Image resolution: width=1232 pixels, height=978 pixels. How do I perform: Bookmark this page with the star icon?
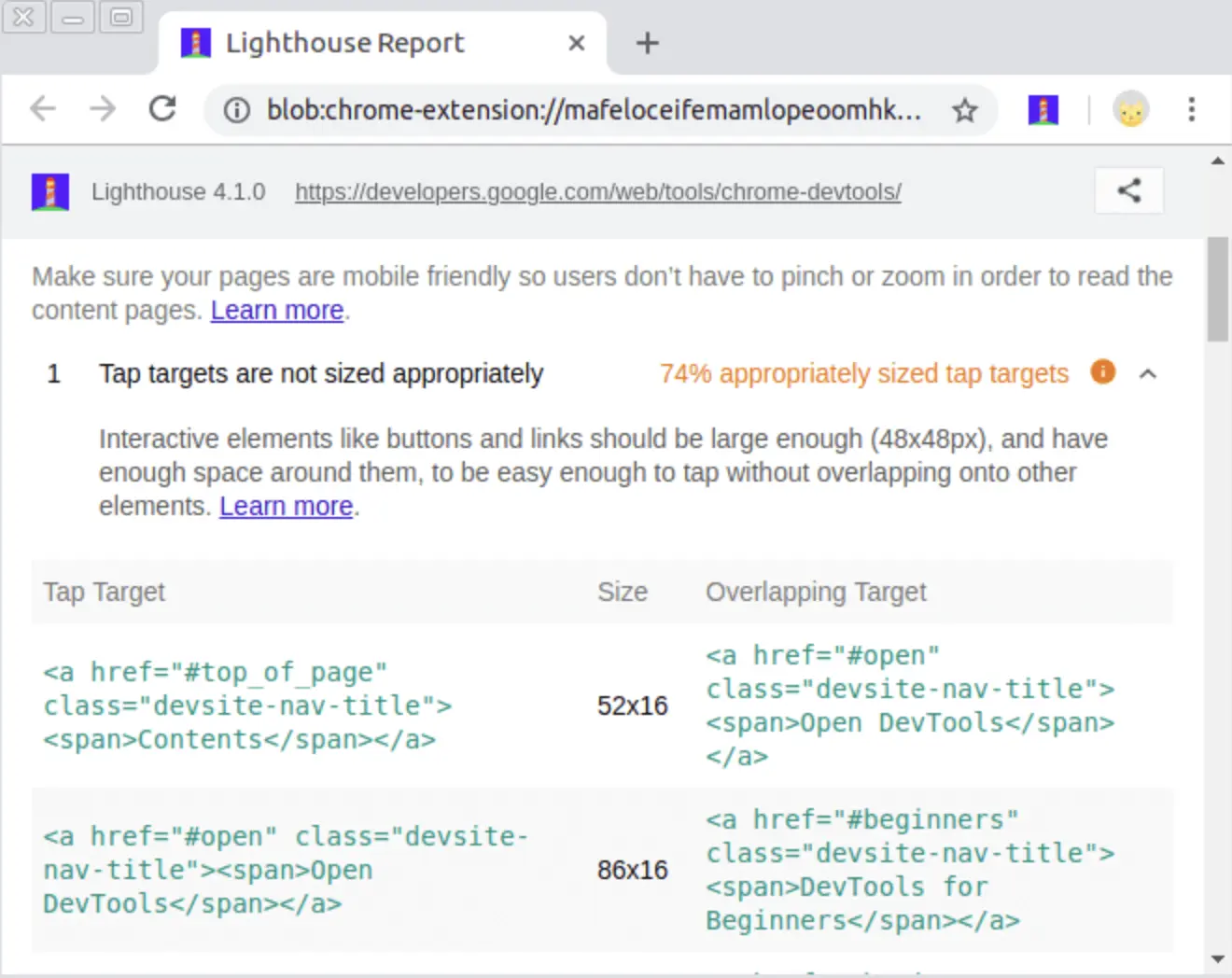964,110
